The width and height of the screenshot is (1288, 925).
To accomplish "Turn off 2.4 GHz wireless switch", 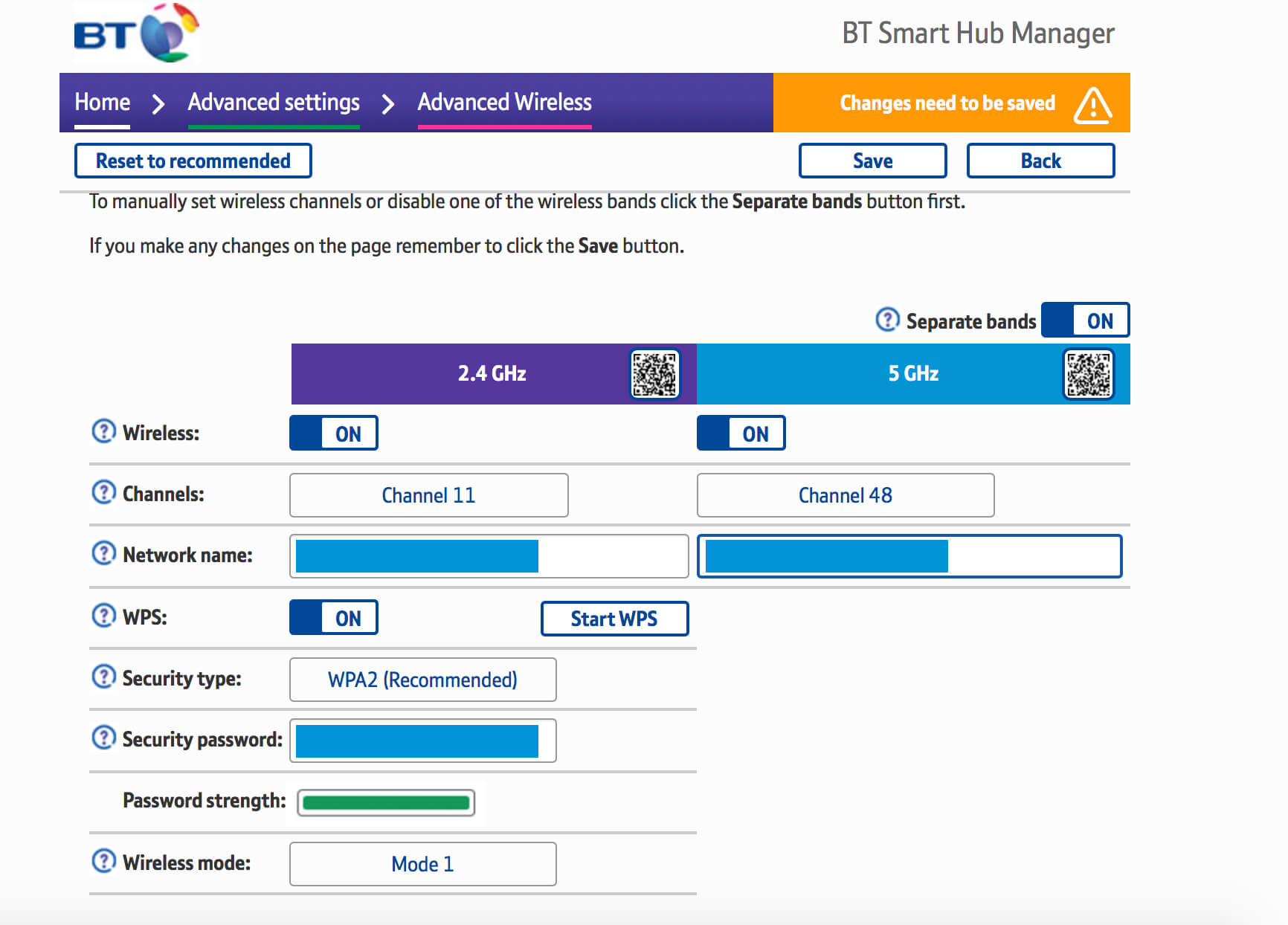I will pos(333,434).
